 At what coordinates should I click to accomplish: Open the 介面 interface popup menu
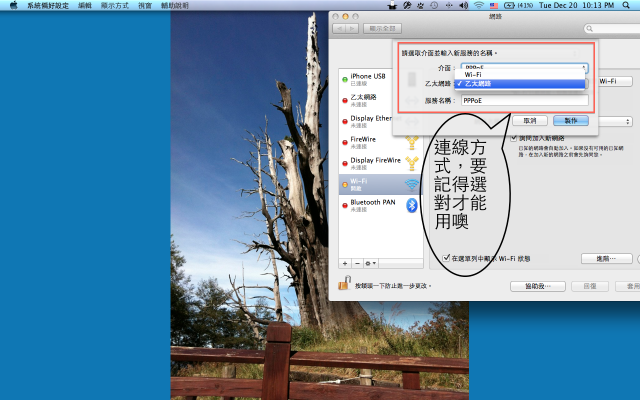point(524,67)
